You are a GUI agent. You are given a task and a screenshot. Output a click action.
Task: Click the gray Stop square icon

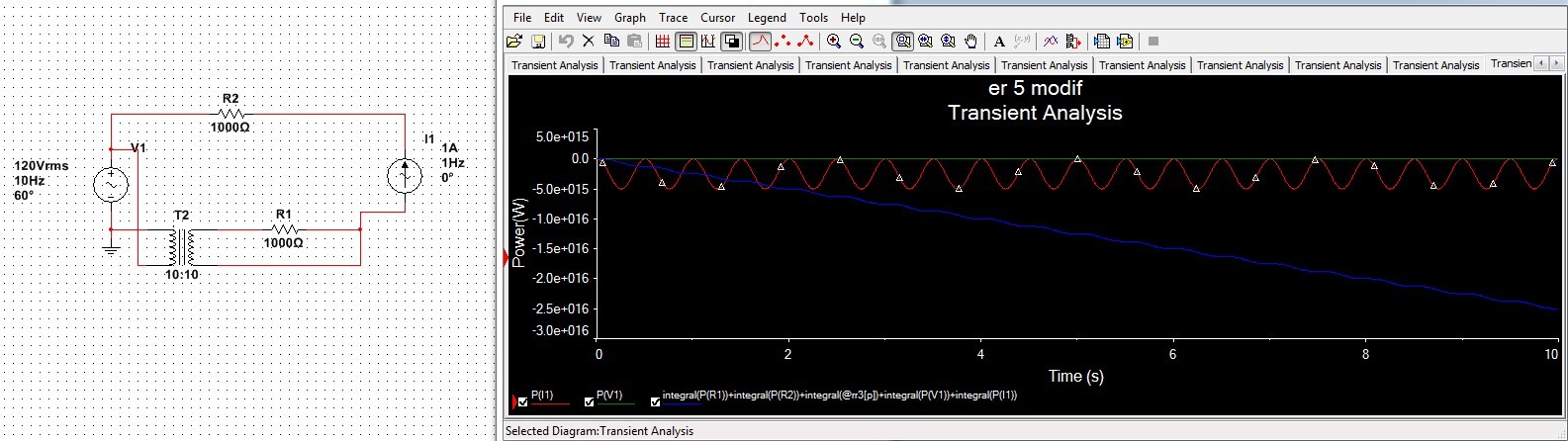(x=1153, y=41)
